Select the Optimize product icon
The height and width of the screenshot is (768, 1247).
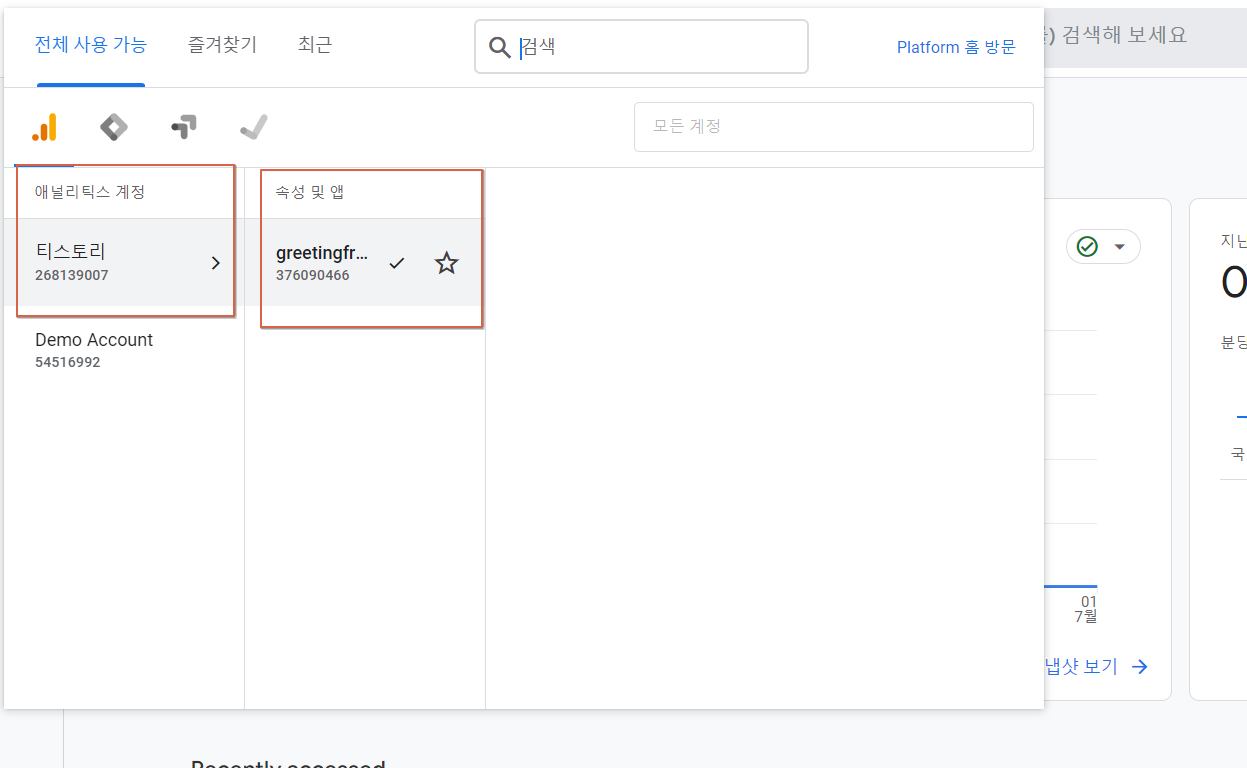pyautogui.click(x=184, y=127)
